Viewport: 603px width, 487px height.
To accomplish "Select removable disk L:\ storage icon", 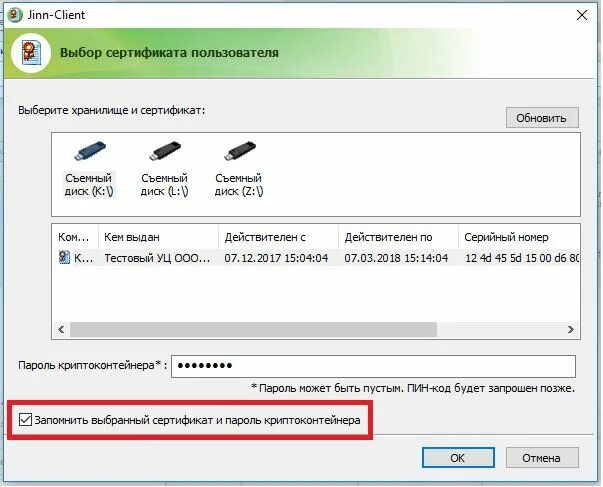I will [x=165, y=151].
